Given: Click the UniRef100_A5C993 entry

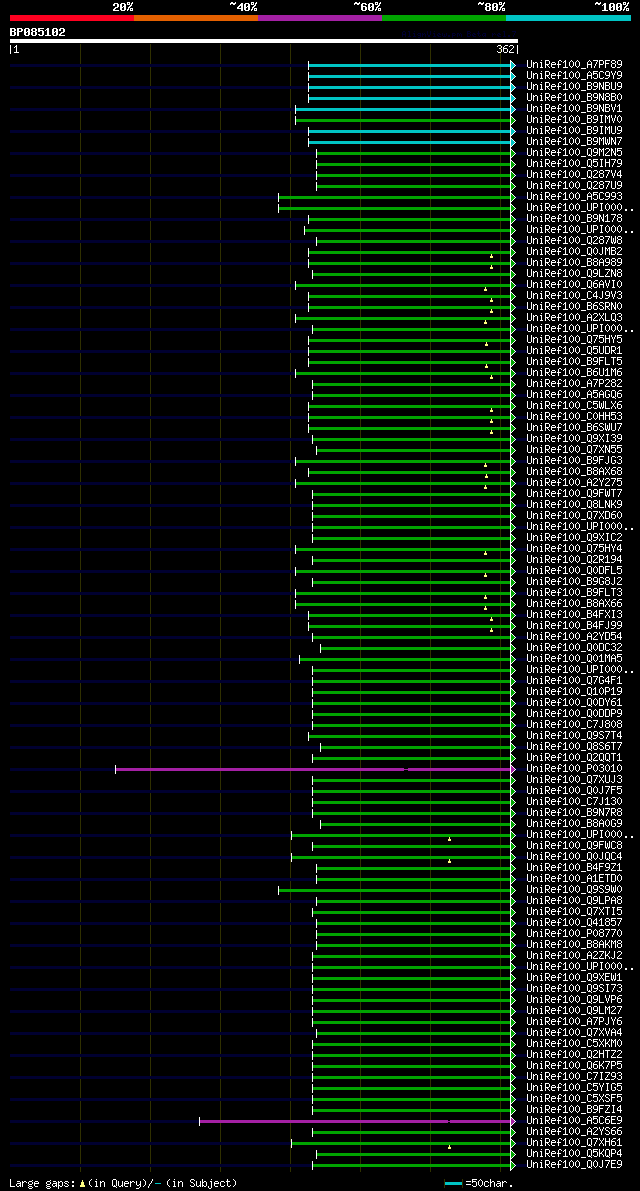Looking at the screenshot, I should (574, 197).
